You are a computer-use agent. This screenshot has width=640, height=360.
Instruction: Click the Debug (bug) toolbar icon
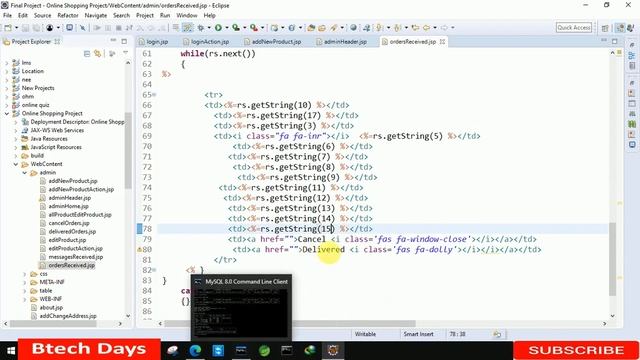point(201,28)
